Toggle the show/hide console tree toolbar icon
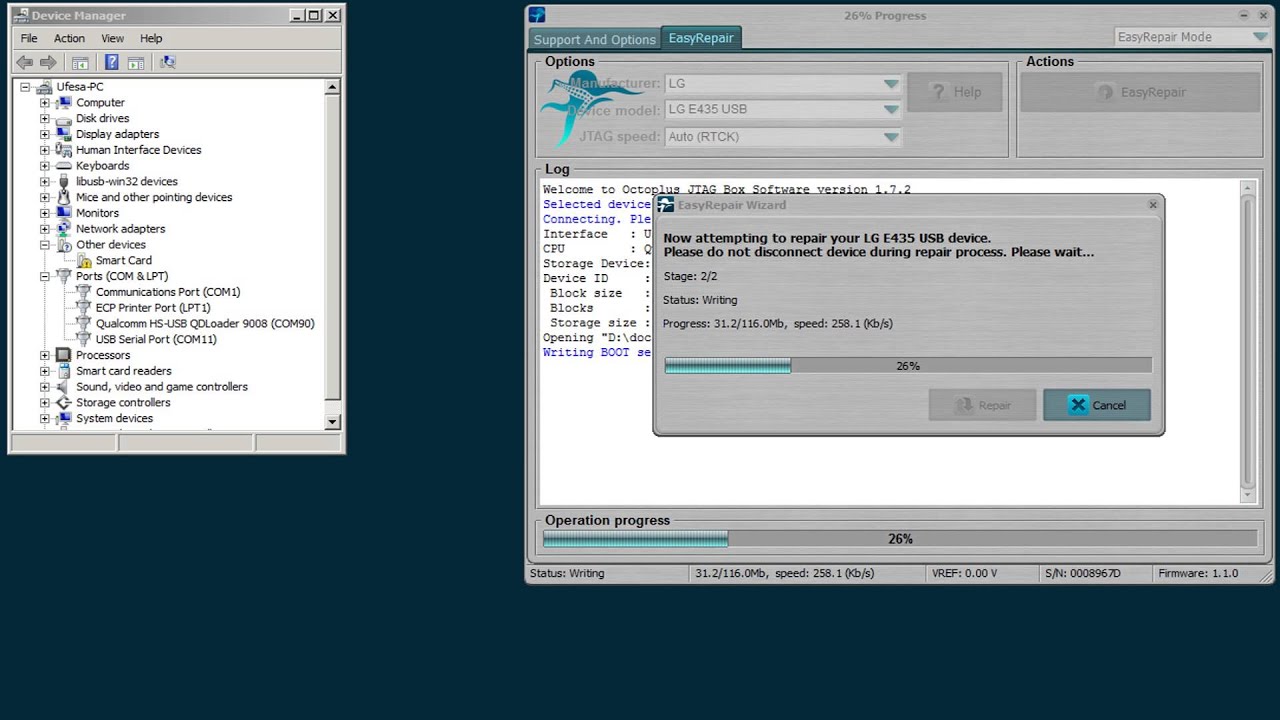 tap(80, 62)
